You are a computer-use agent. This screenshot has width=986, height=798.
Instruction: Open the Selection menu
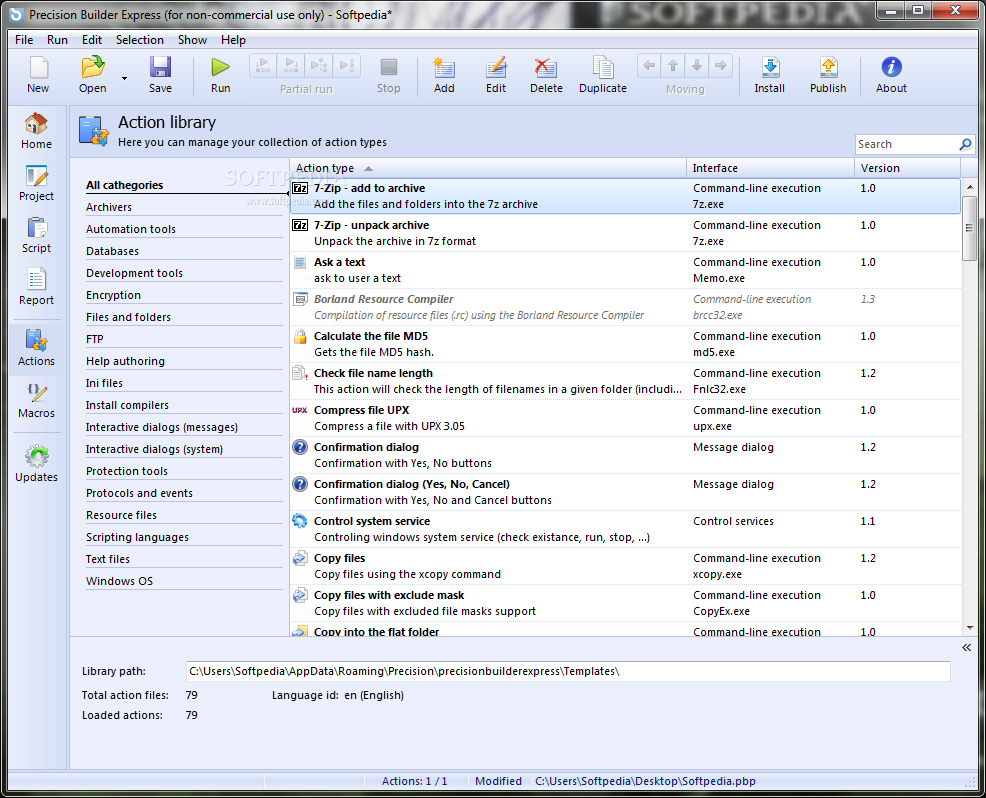(x=140, y=40)
